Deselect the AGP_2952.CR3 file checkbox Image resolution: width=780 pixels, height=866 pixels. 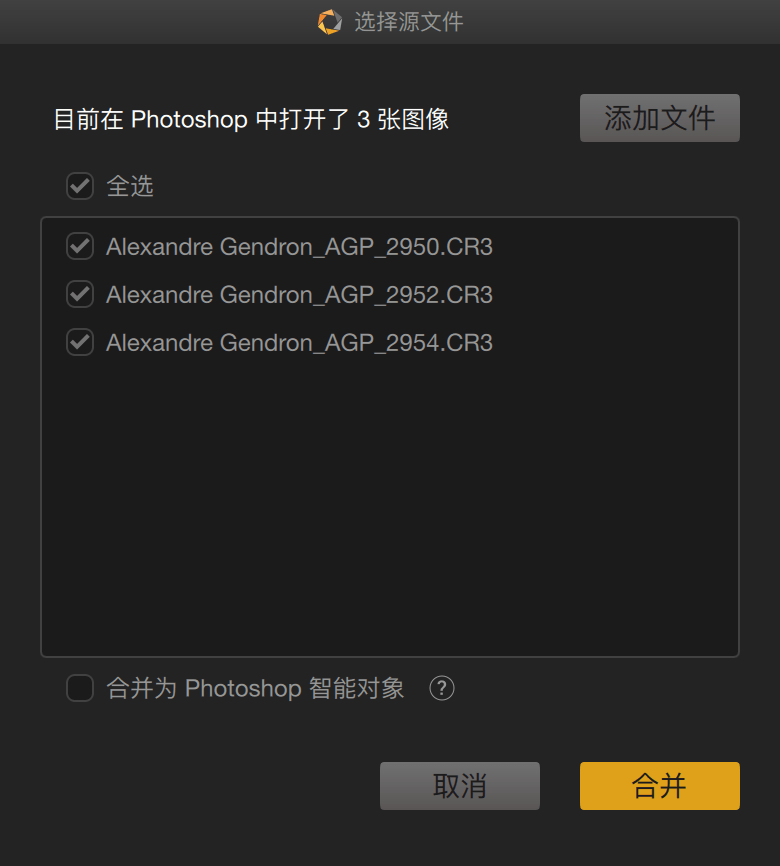80,294
